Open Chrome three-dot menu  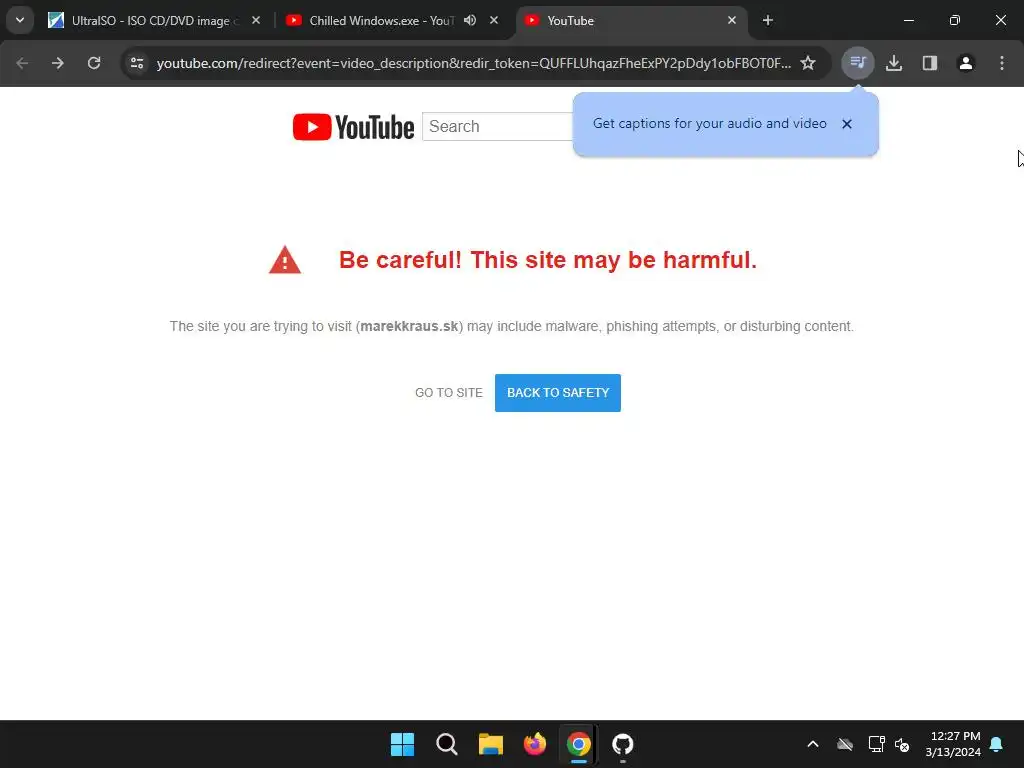1002,63
